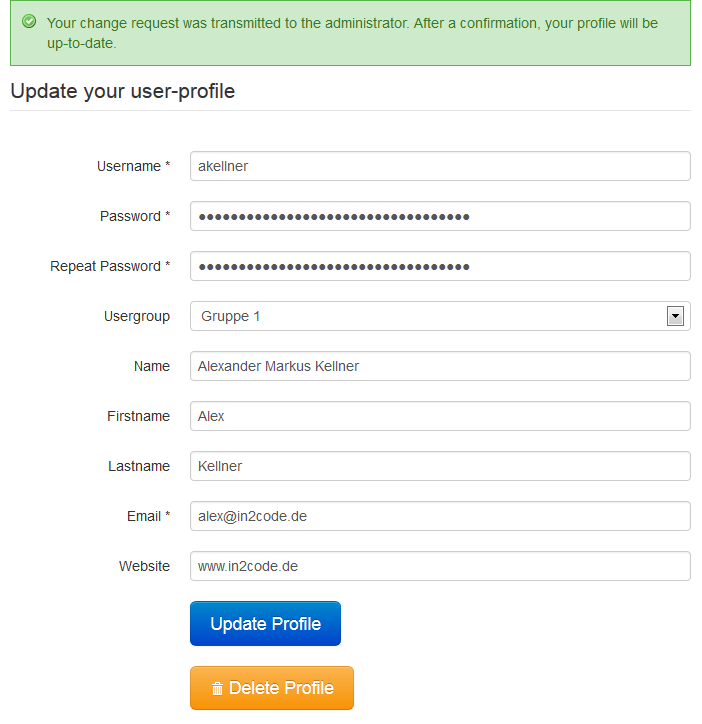Select the Repeat Password input field
The image size is (702, 724).
[440, 266]
